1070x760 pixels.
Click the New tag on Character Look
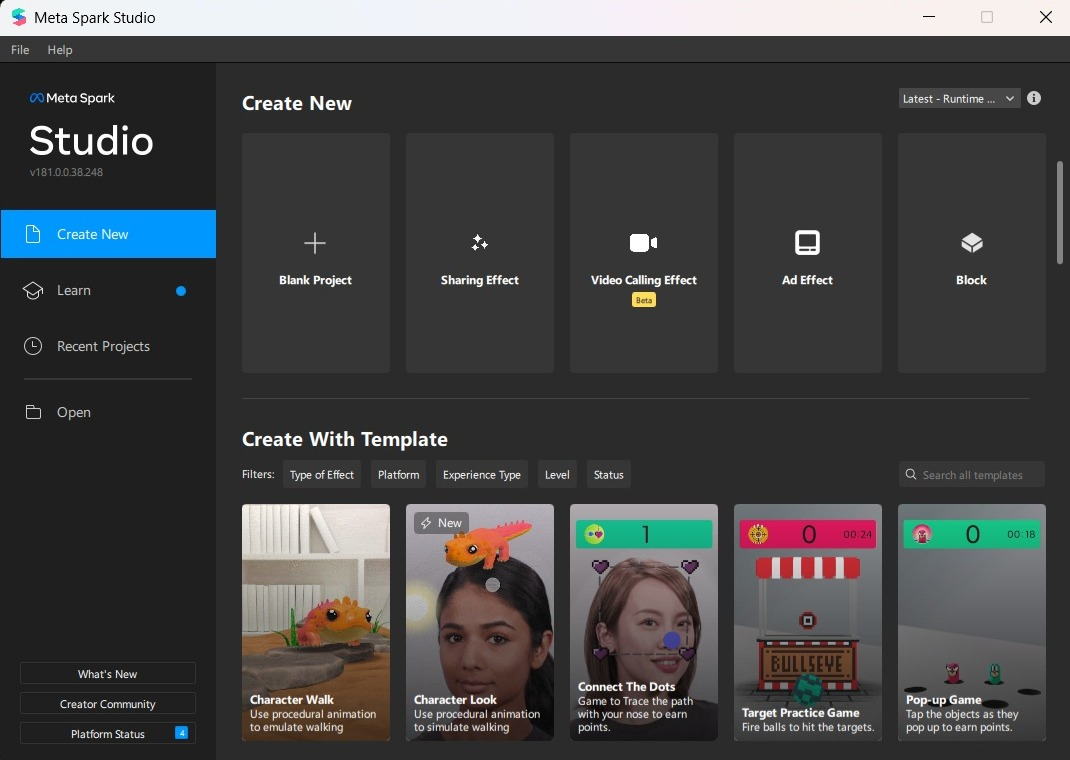[441, 523]
